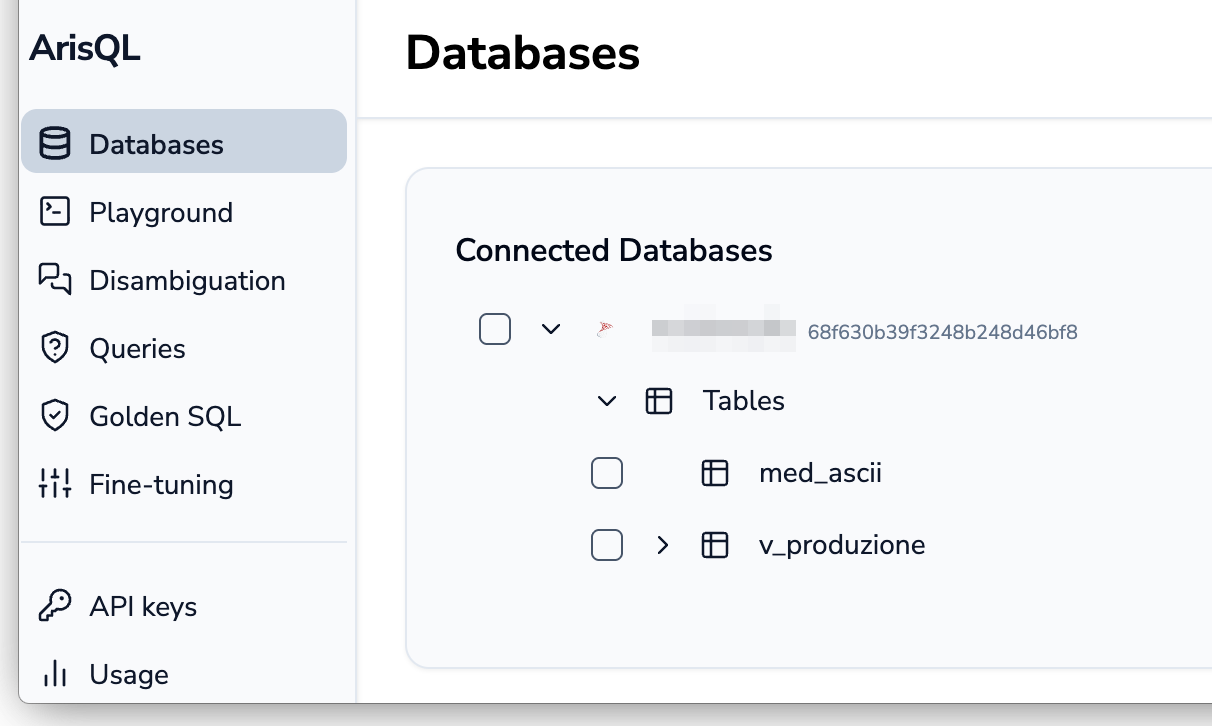
Task: Select the v_produzione table checkbox
Action: [x=607, y=545]
